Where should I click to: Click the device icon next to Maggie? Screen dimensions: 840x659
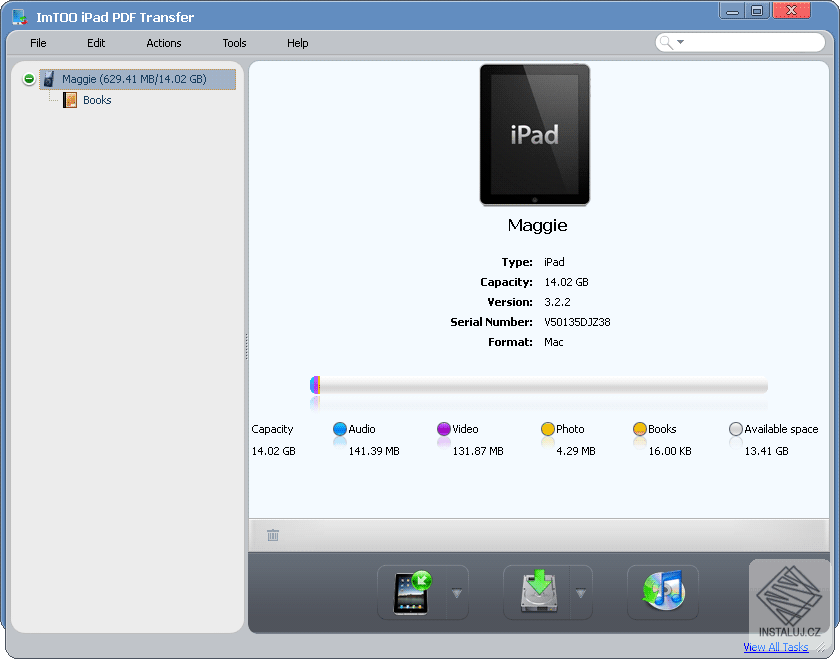(x=49, y=79)
